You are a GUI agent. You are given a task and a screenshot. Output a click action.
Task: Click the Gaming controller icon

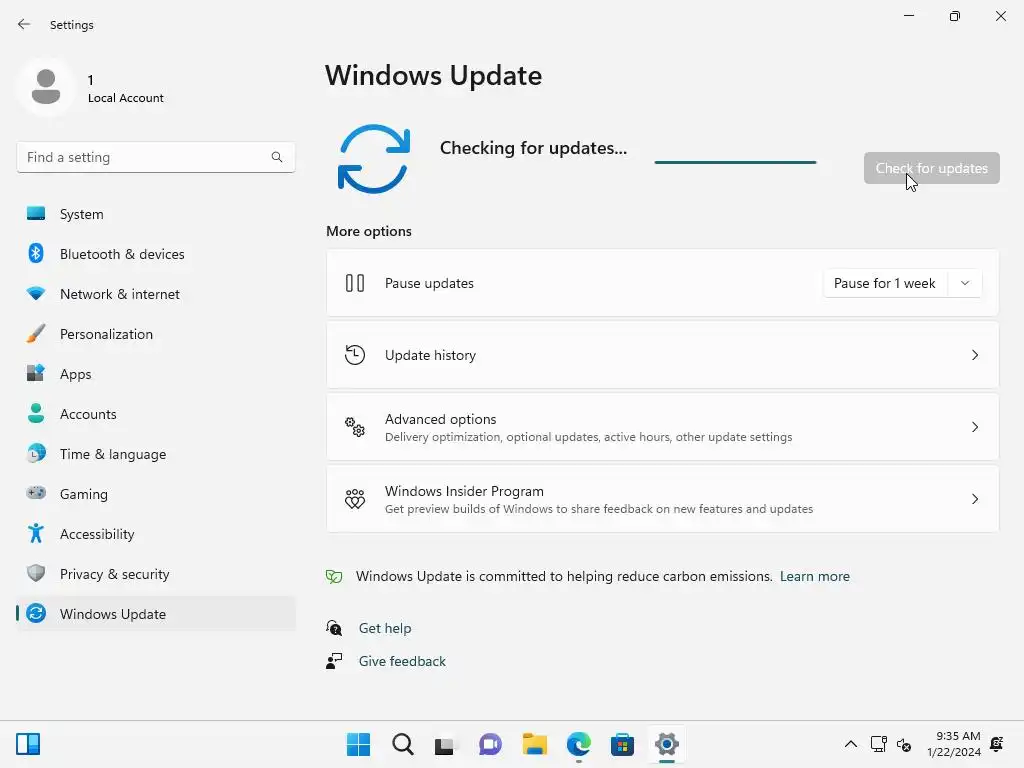click(36, 493)
